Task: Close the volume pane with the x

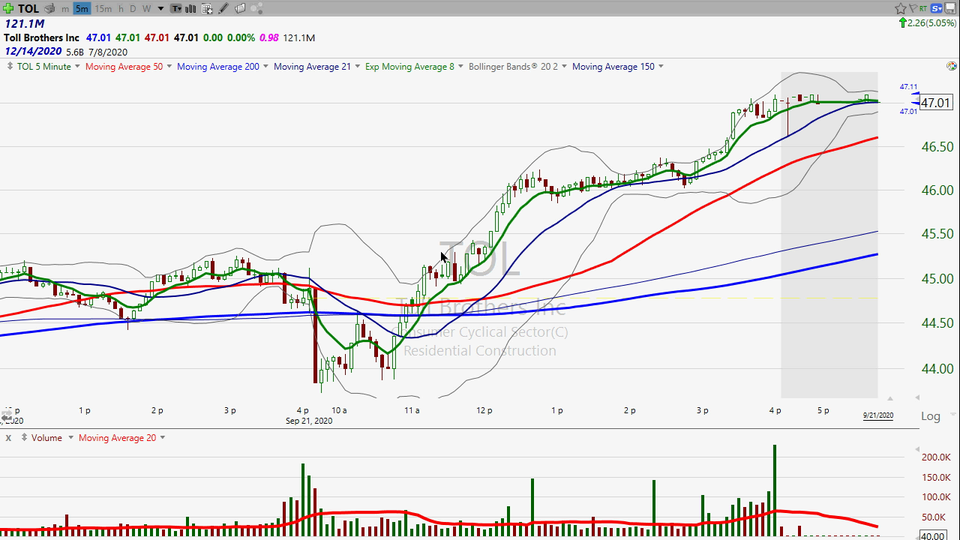Action: [x=8, y=438]
